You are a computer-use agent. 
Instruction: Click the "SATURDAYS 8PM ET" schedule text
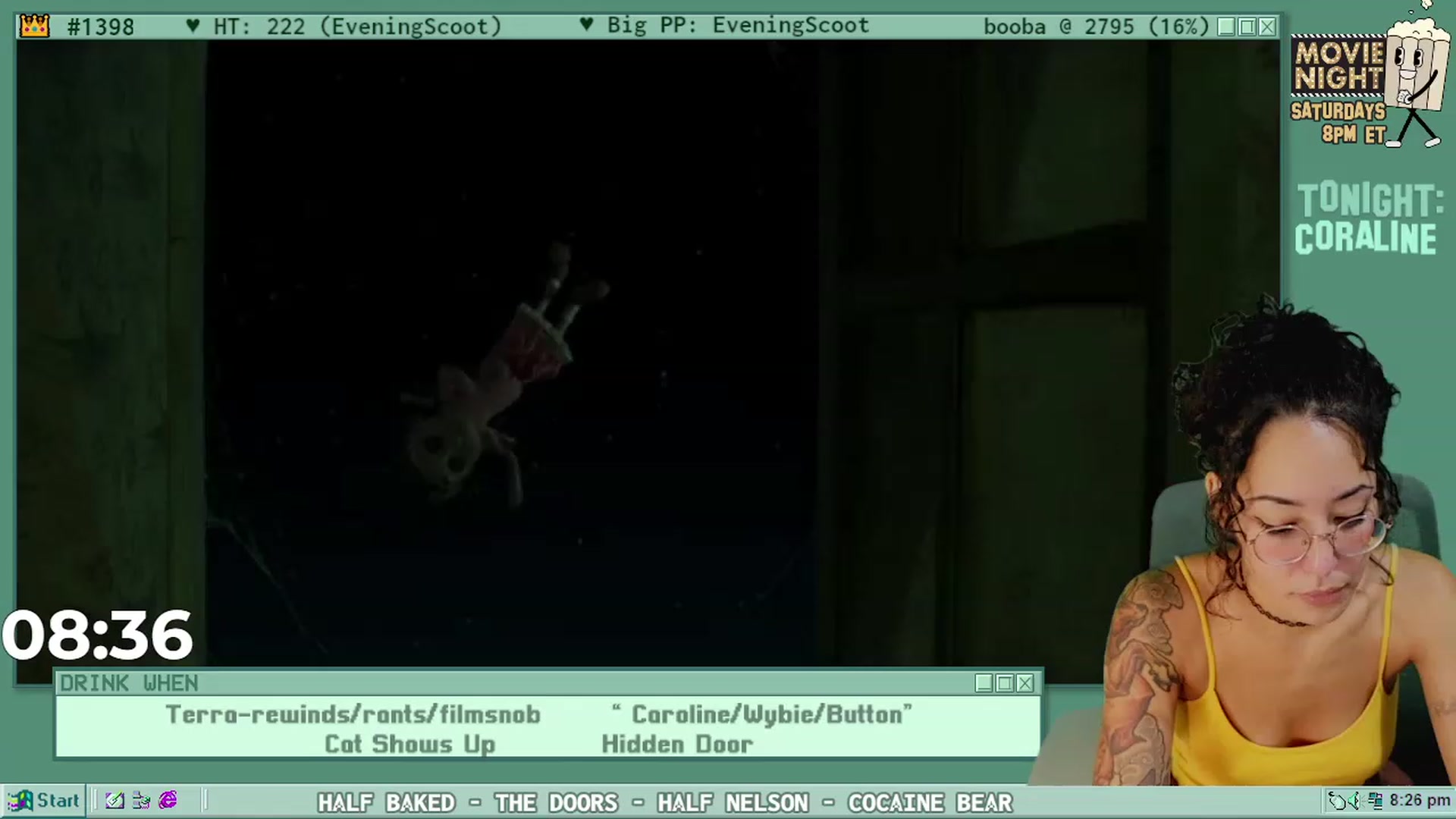(x=1338, y=123)
